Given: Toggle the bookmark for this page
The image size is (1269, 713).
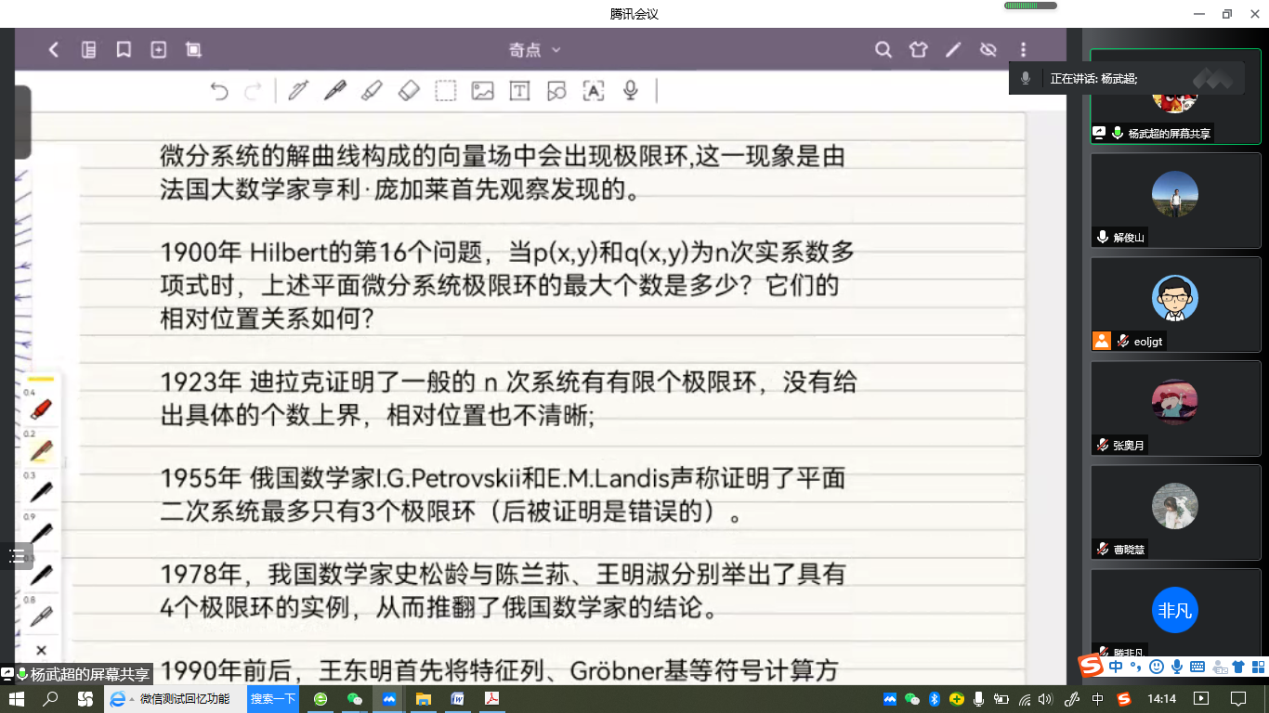Looking at the screenshot, I should point(124,50).
